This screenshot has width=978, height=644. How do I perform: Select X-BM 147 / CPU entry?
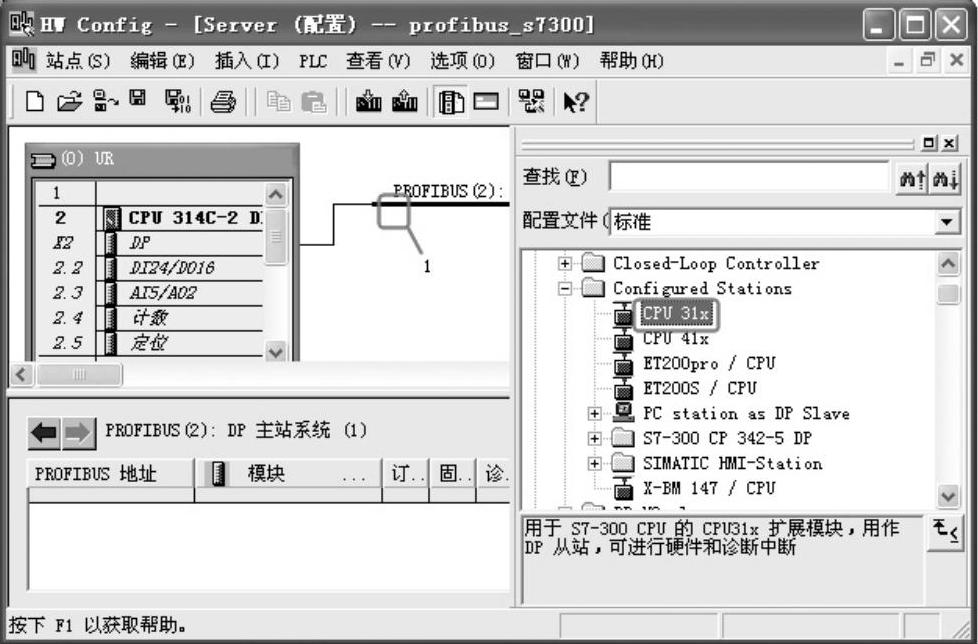(x=709, y=488)
